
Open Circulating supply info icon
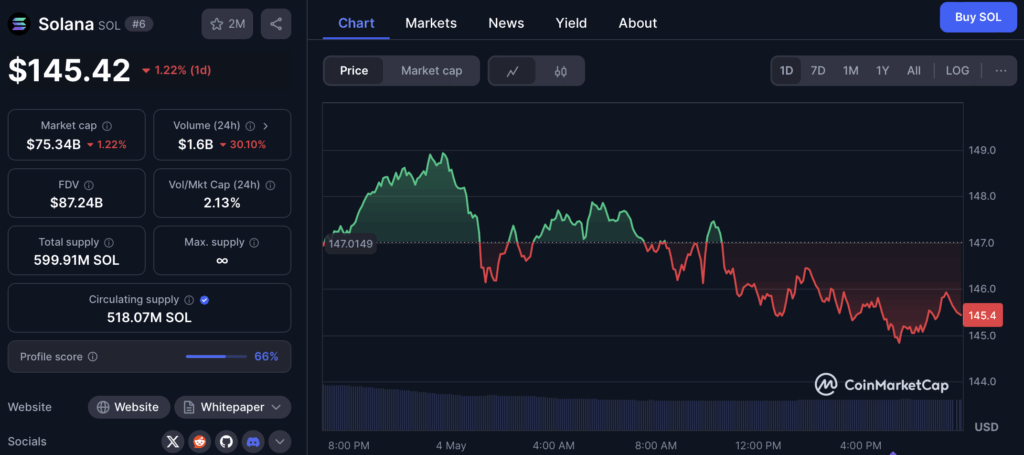[x=189, y=300]
